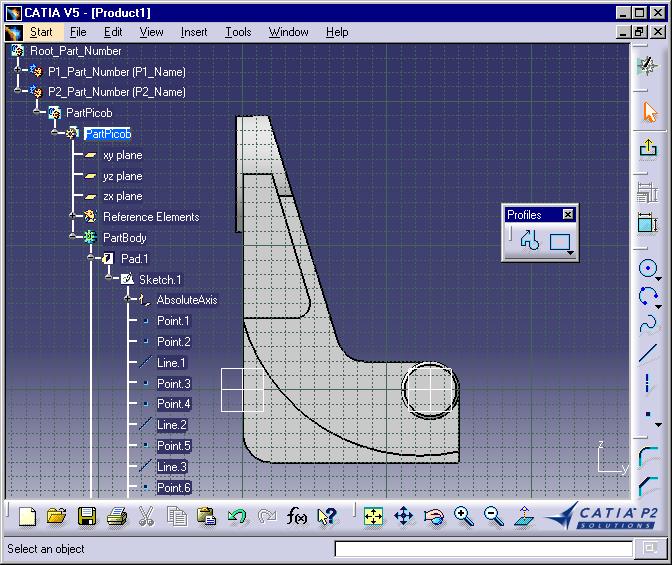Select Sketch.1 in the tree
The width and height of the screenshot is (672, 565).
(160, 280)
